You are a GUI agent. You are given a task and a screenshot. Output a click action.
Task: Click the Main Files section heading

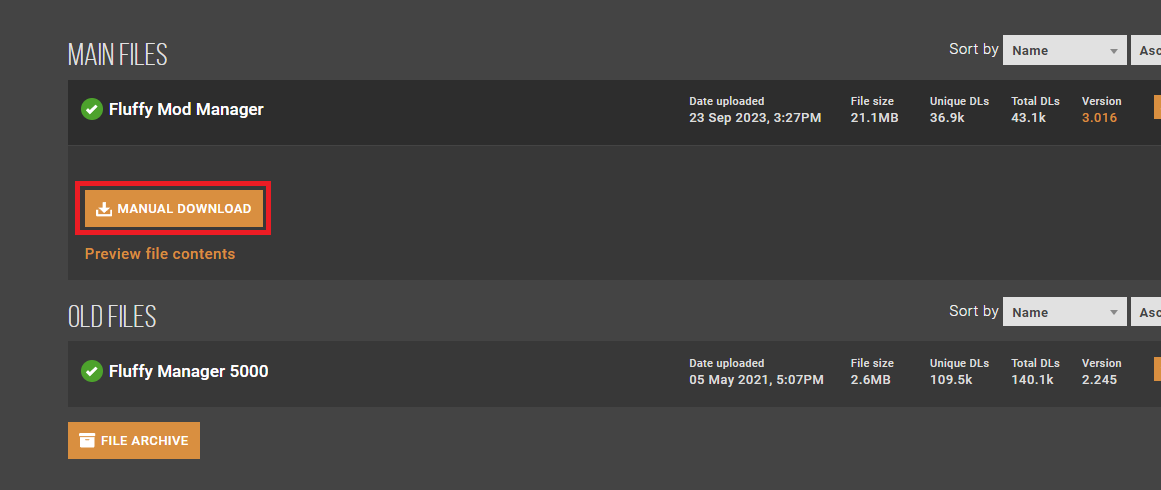coord(117,55)
